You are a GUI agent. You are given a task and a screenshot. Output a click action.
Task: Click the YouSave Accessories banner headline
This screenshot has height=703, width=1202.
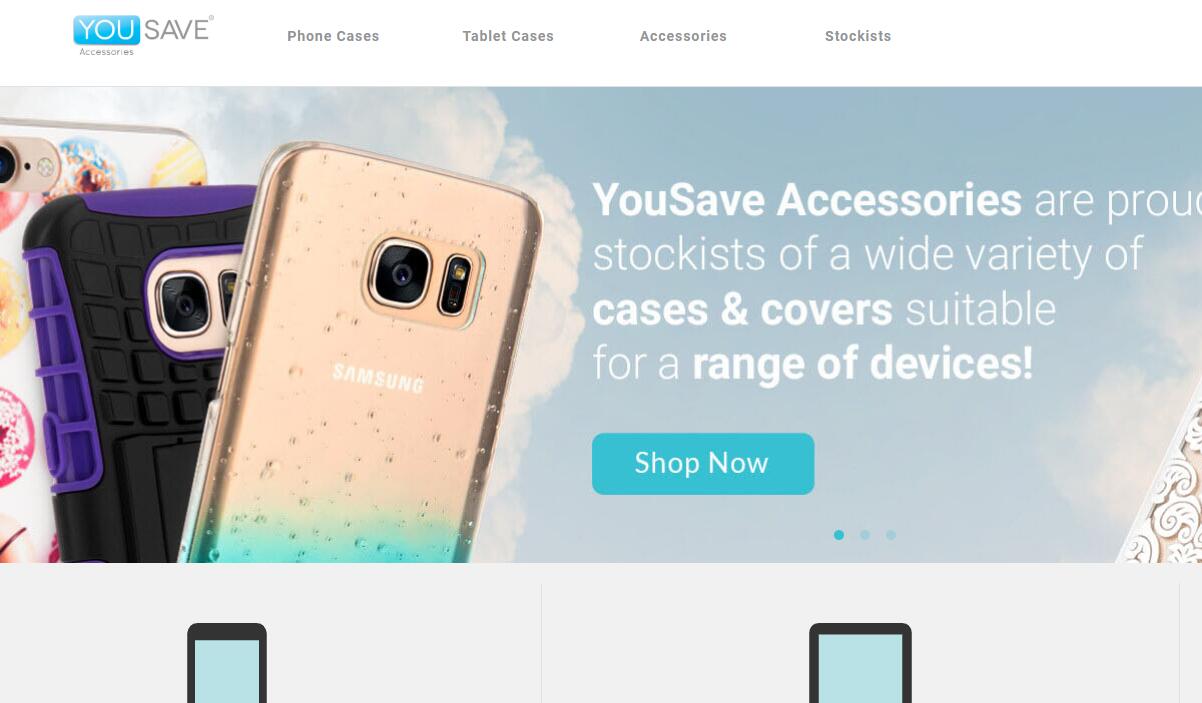pos(807,200)
